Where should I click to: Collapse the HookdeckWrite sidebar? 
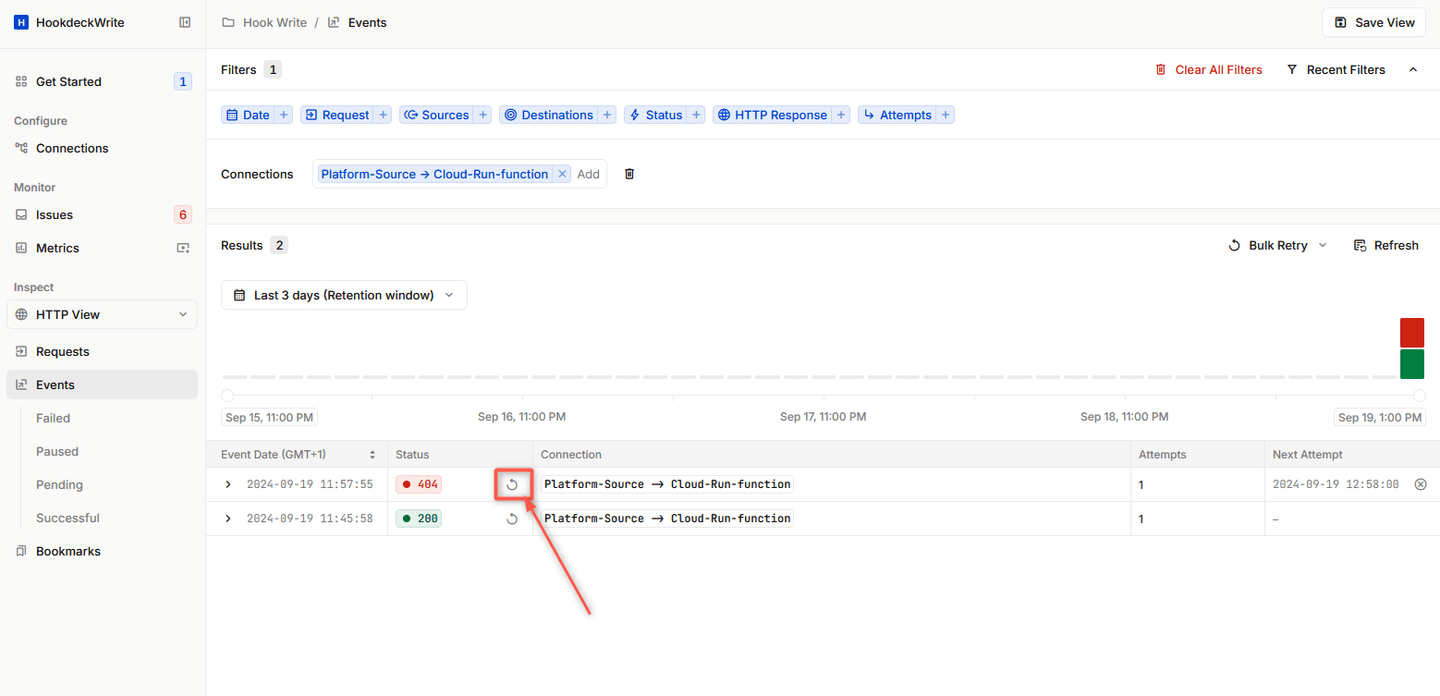pos(184,21)
